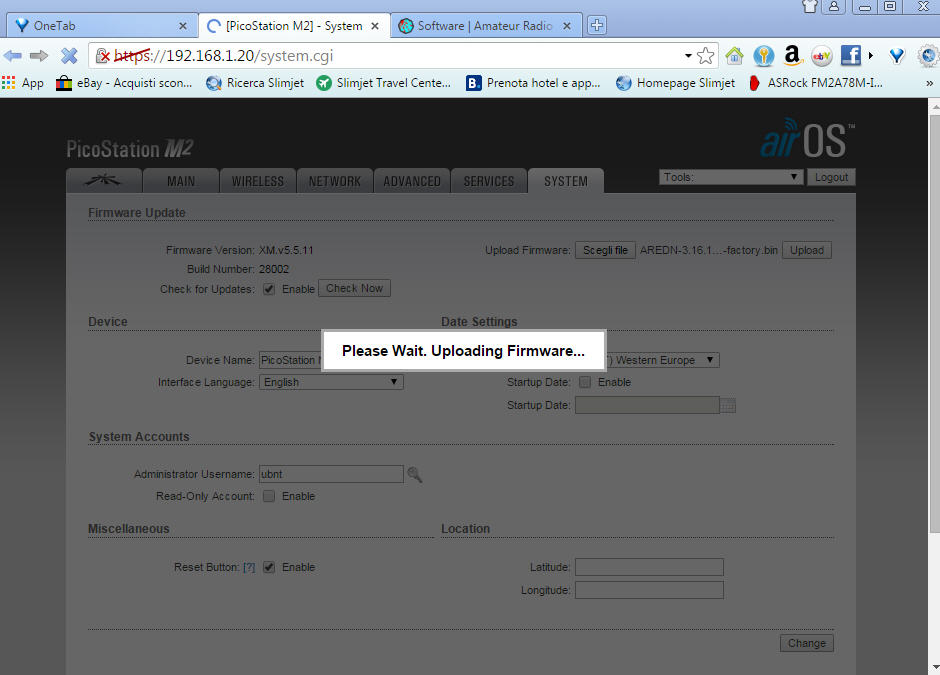Open the browser home page icon
Screen dimensions: 940x675
pos(734,56)
